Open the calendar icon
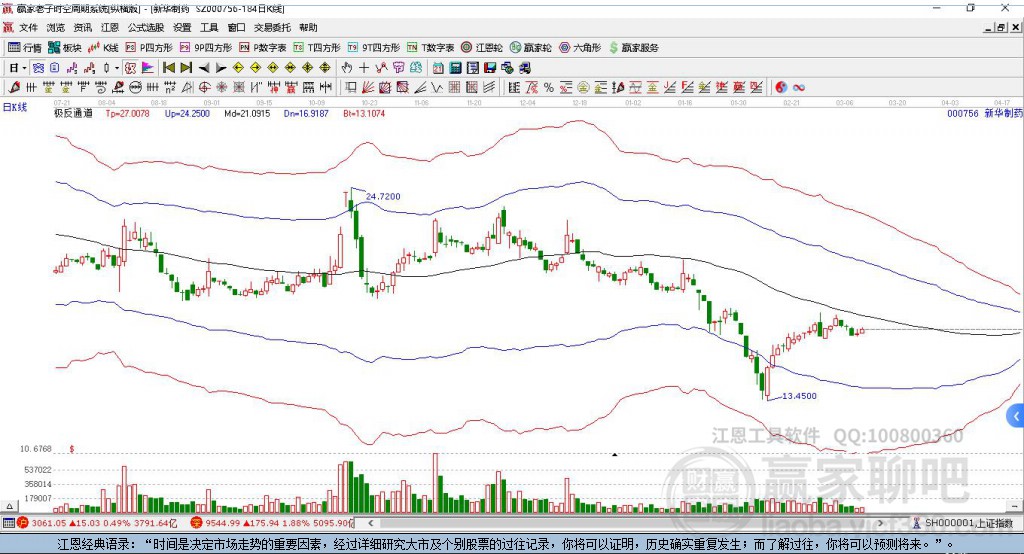Image resolution: width=1024 pixels, height=554 pixels. point(438,68)
